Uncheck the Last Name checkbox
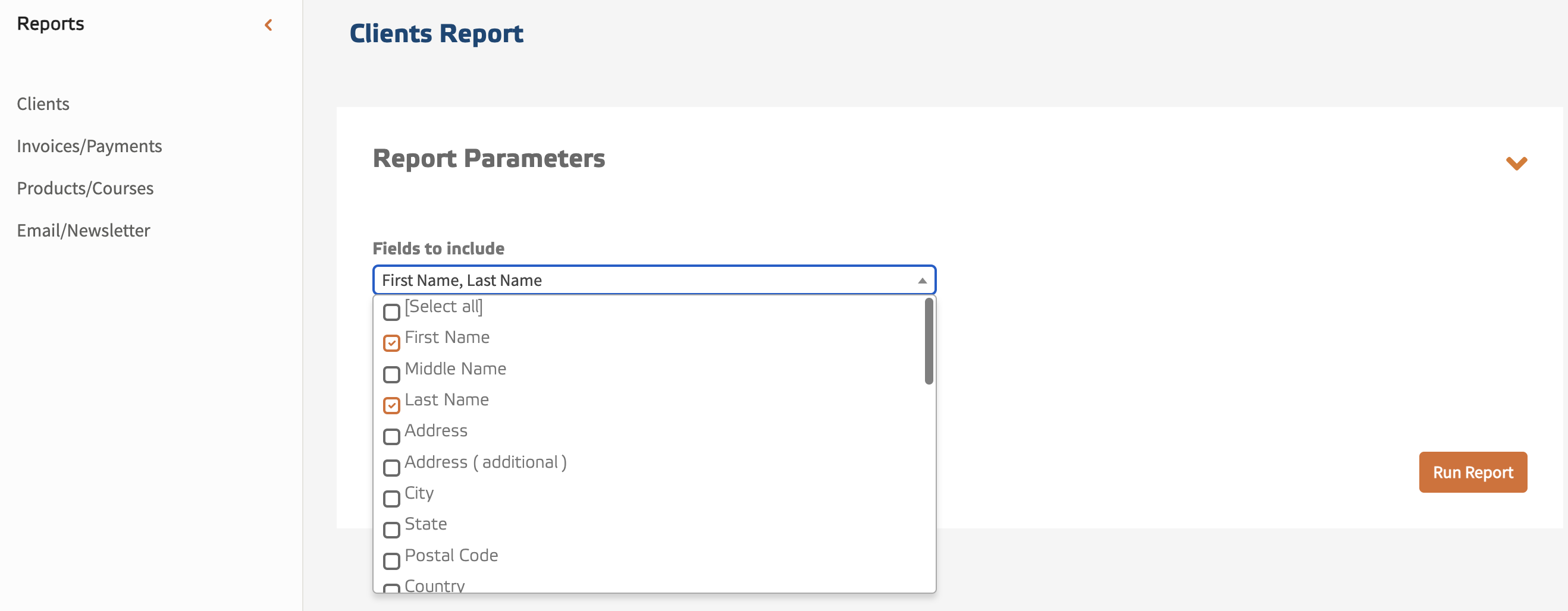The height and width of the screenshot is (611, 1568). pyautogui.click(x=391, y=405)
